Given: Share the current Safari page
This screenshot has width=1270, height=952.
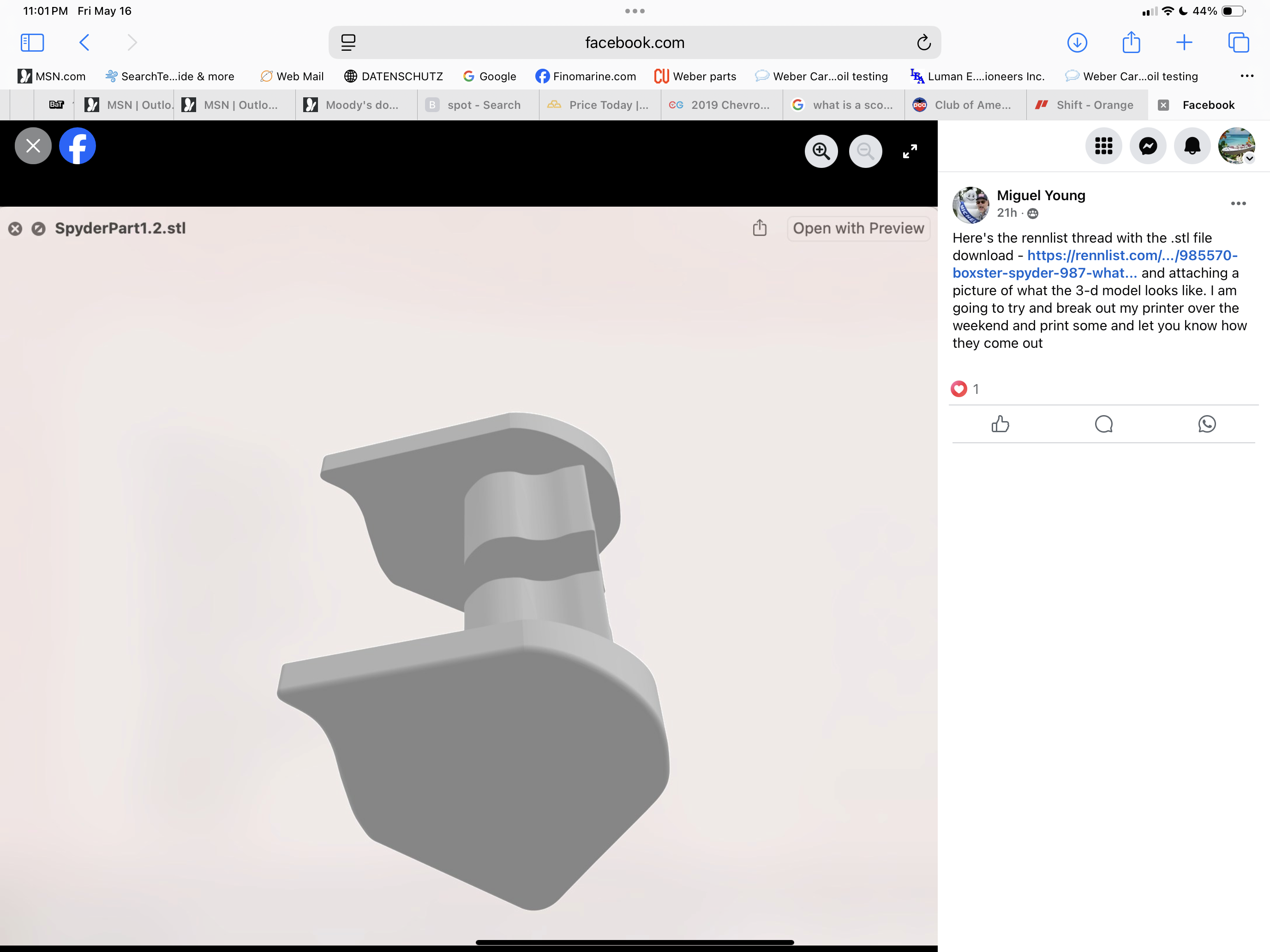Looking at the screenshot, I should [x=1131, y=42].
